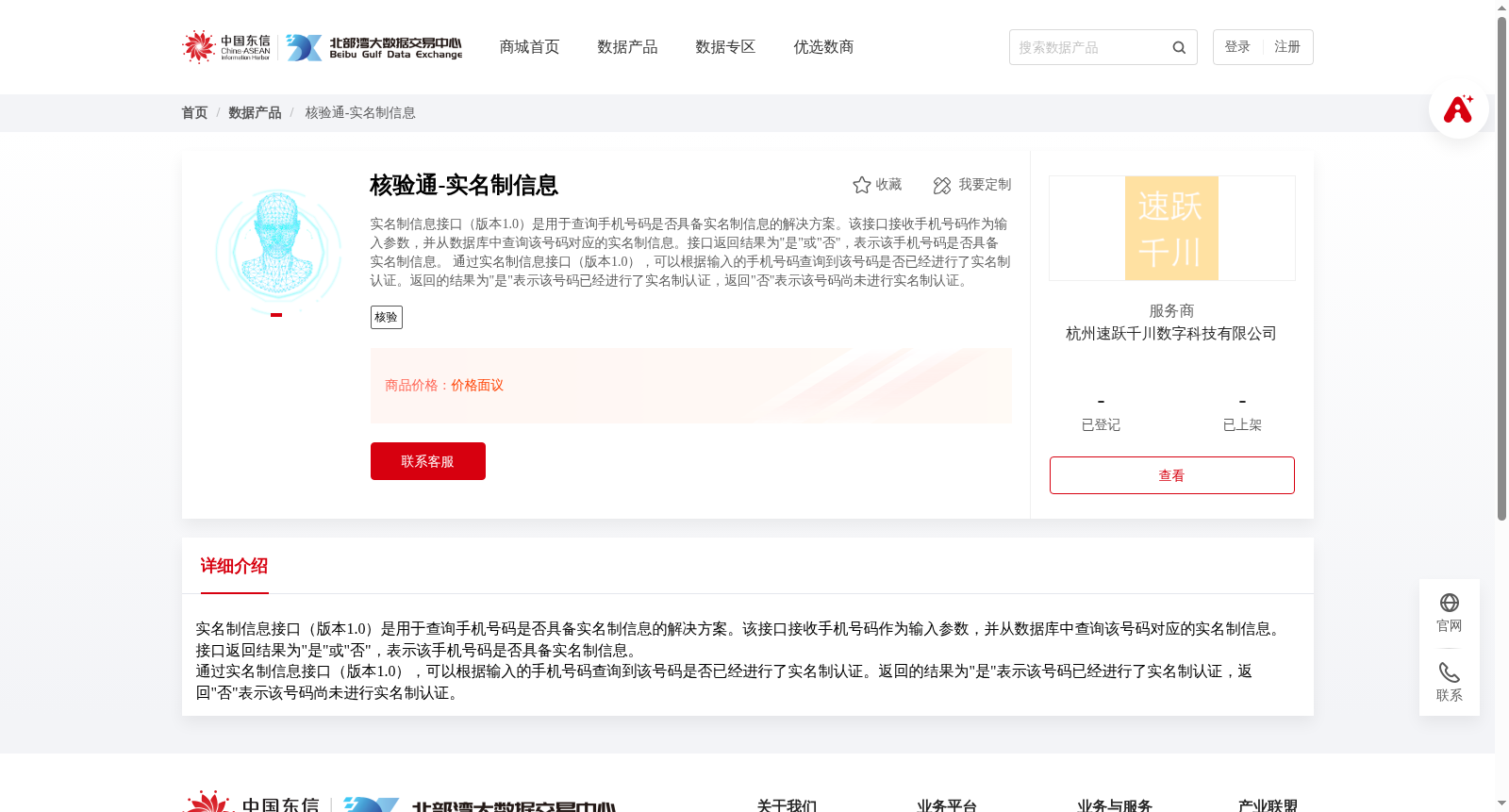
Task: Select the 详细介绍 tab
Action: pos(234,566)
